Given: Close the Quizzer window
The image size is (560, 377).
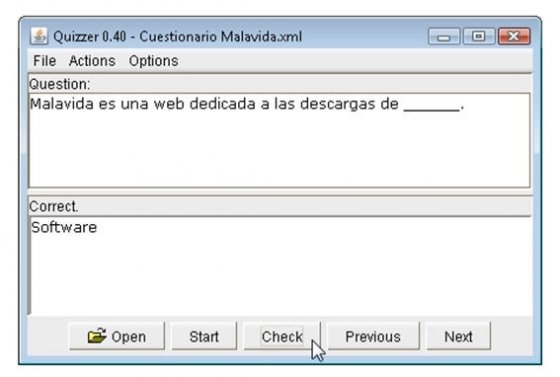Looking at the screenshot, I should tap(514, 36).
